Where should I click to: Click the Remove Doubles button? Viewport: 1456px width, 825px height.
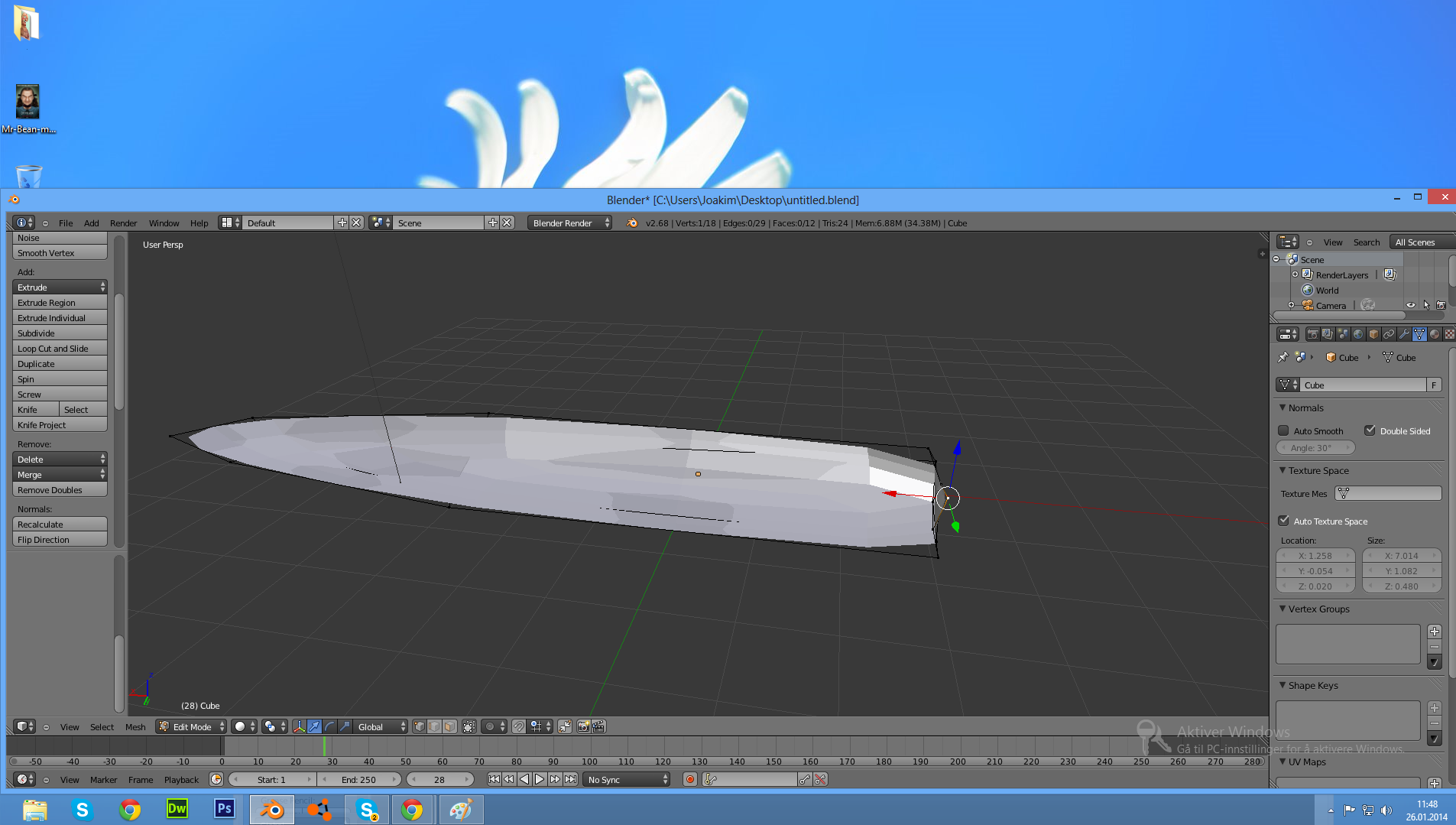60,489
